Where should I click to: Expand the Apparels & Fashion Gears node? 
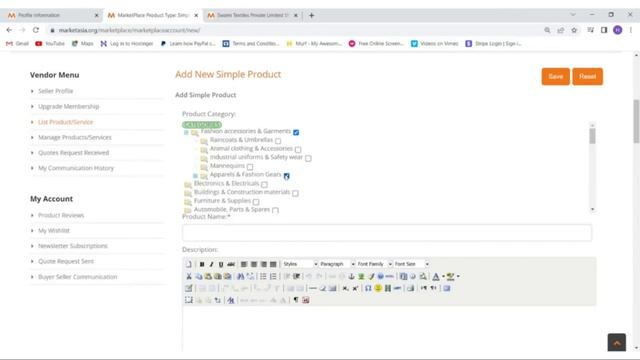coord(196,176)
